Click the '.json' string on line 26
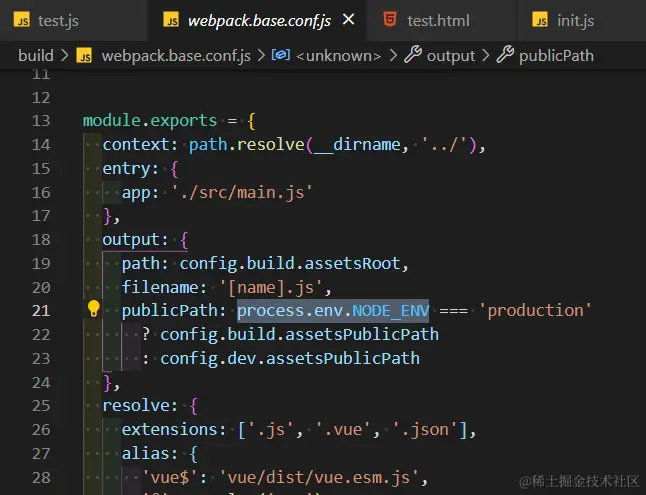 tap(425, 430)
